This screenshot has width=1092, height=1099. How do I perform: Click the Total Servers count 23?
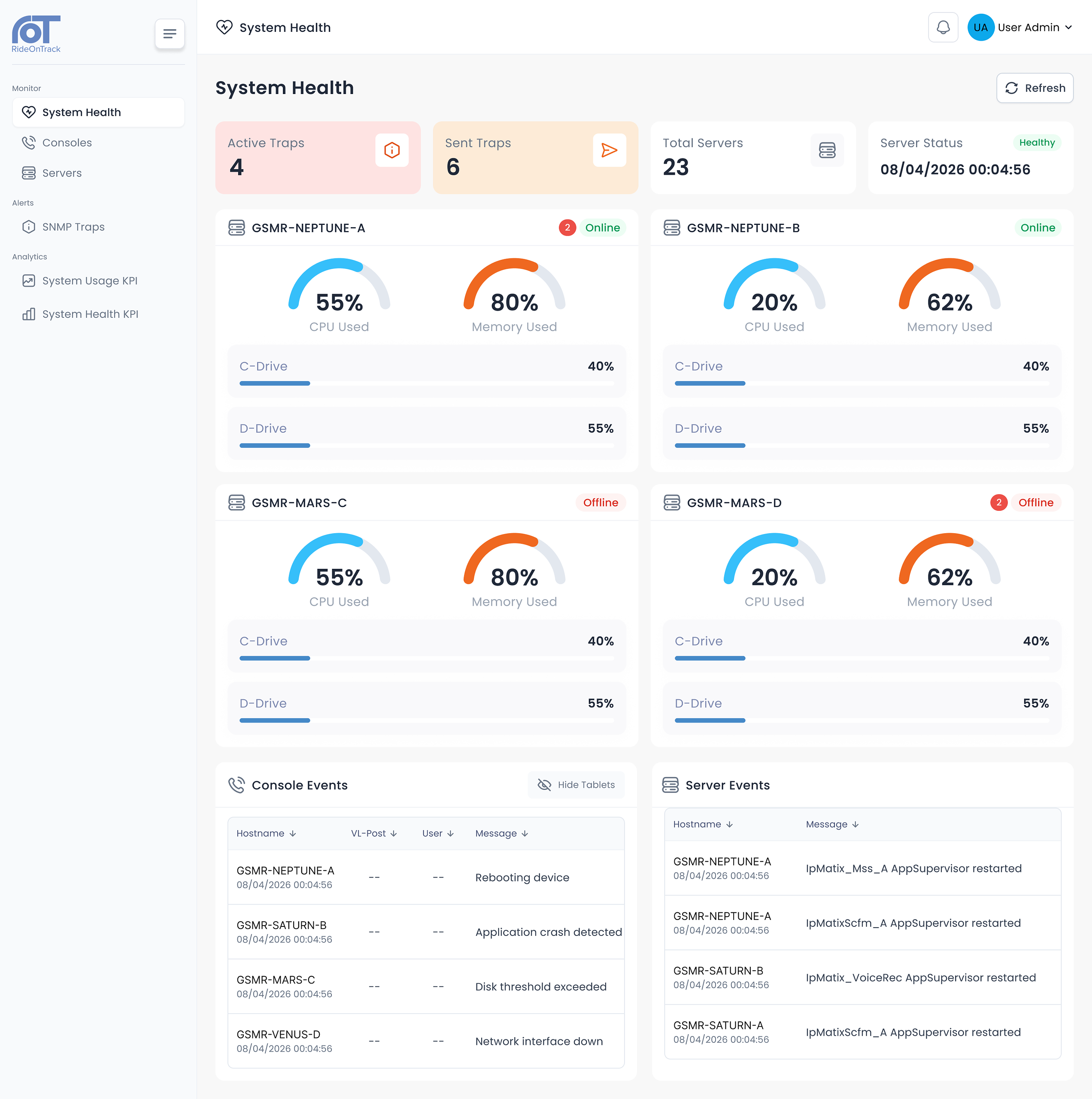pyautogui.click(x=676, y=167)
